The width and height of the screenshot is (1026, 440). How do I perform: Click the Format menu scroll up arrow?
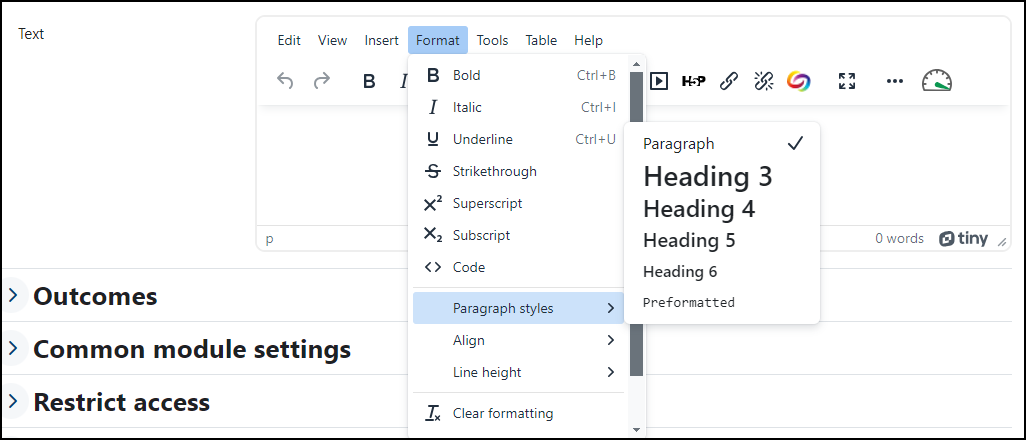pyautogui.click(x=636, y=64)
